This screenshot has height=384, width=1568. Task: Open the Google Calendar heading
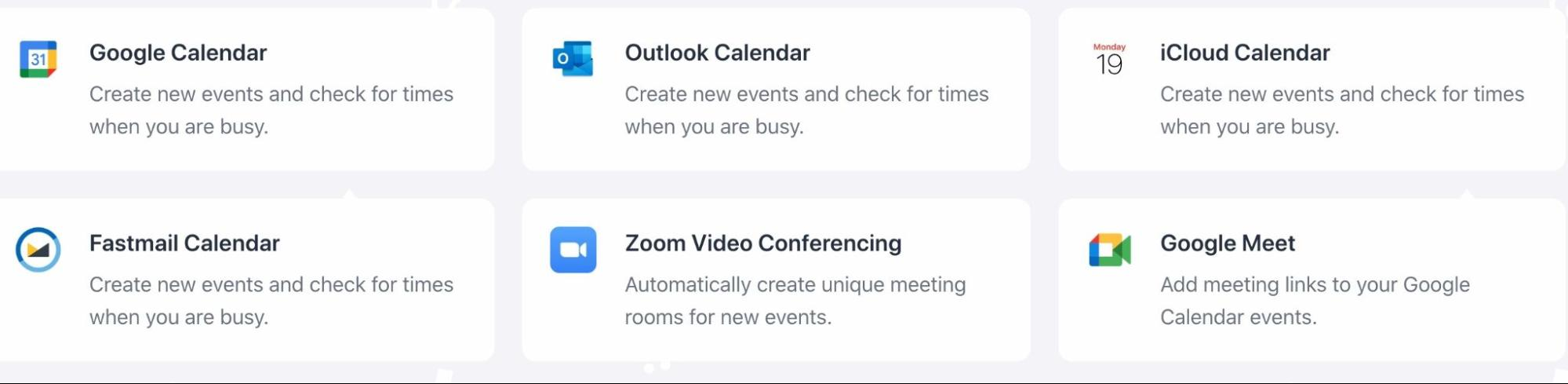pyautogui.click(x=178, y=53)
